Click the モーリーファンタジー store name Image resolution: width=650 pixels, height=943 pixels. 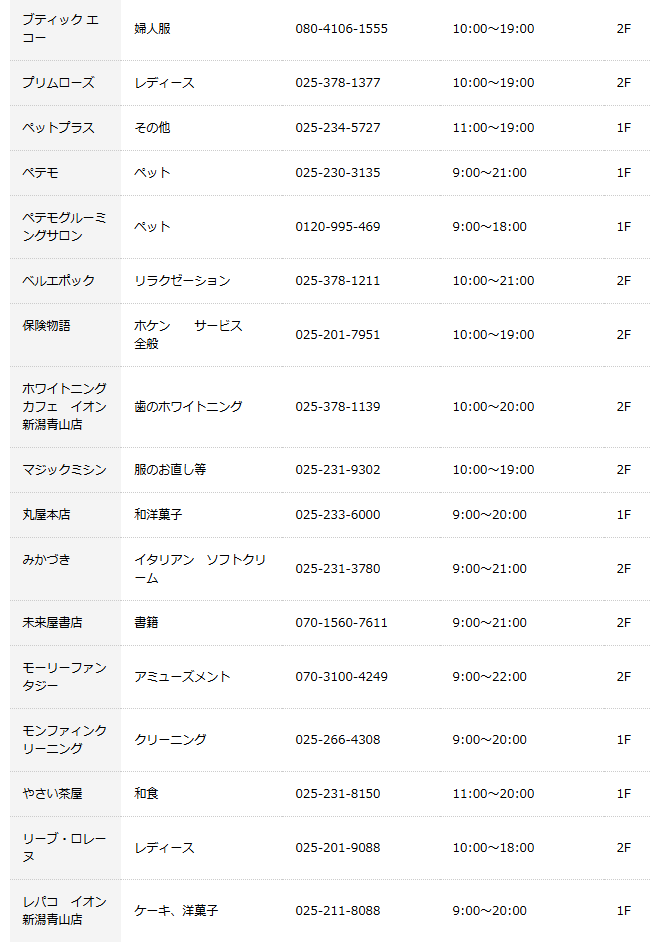[64, 677]
